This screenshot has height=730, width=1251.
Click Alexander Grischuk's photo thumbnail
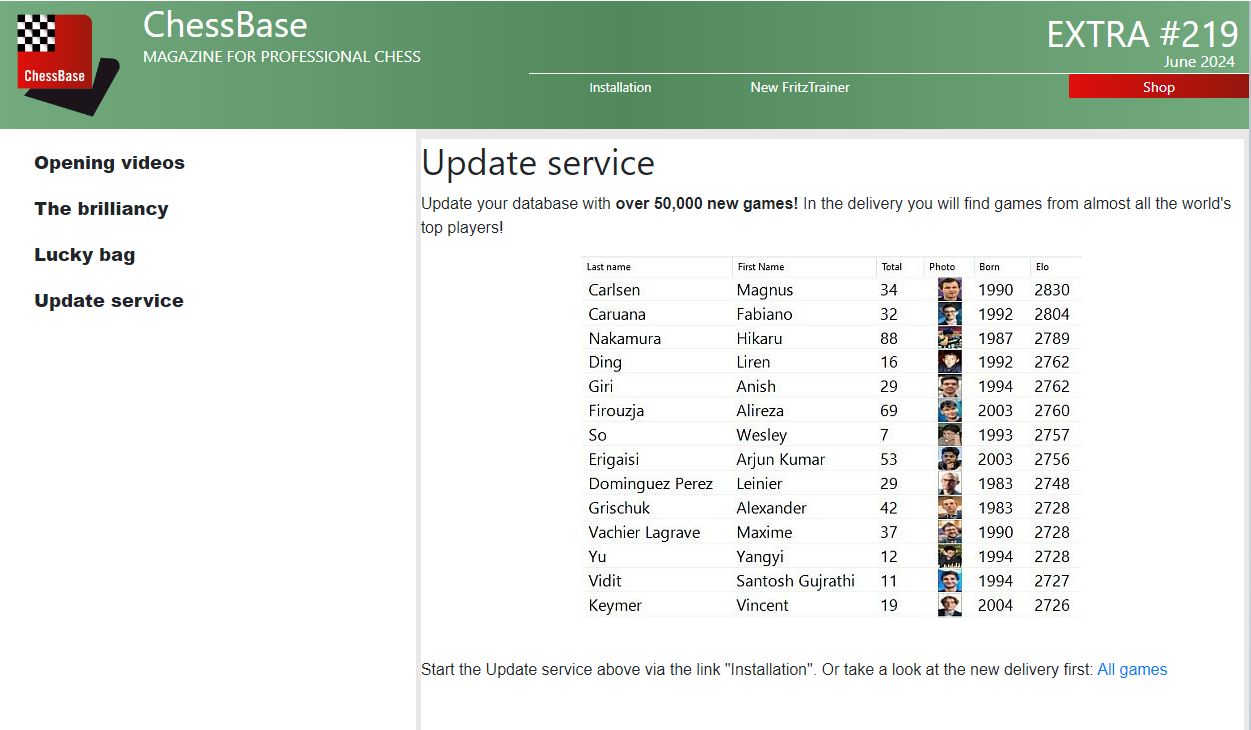949,508
